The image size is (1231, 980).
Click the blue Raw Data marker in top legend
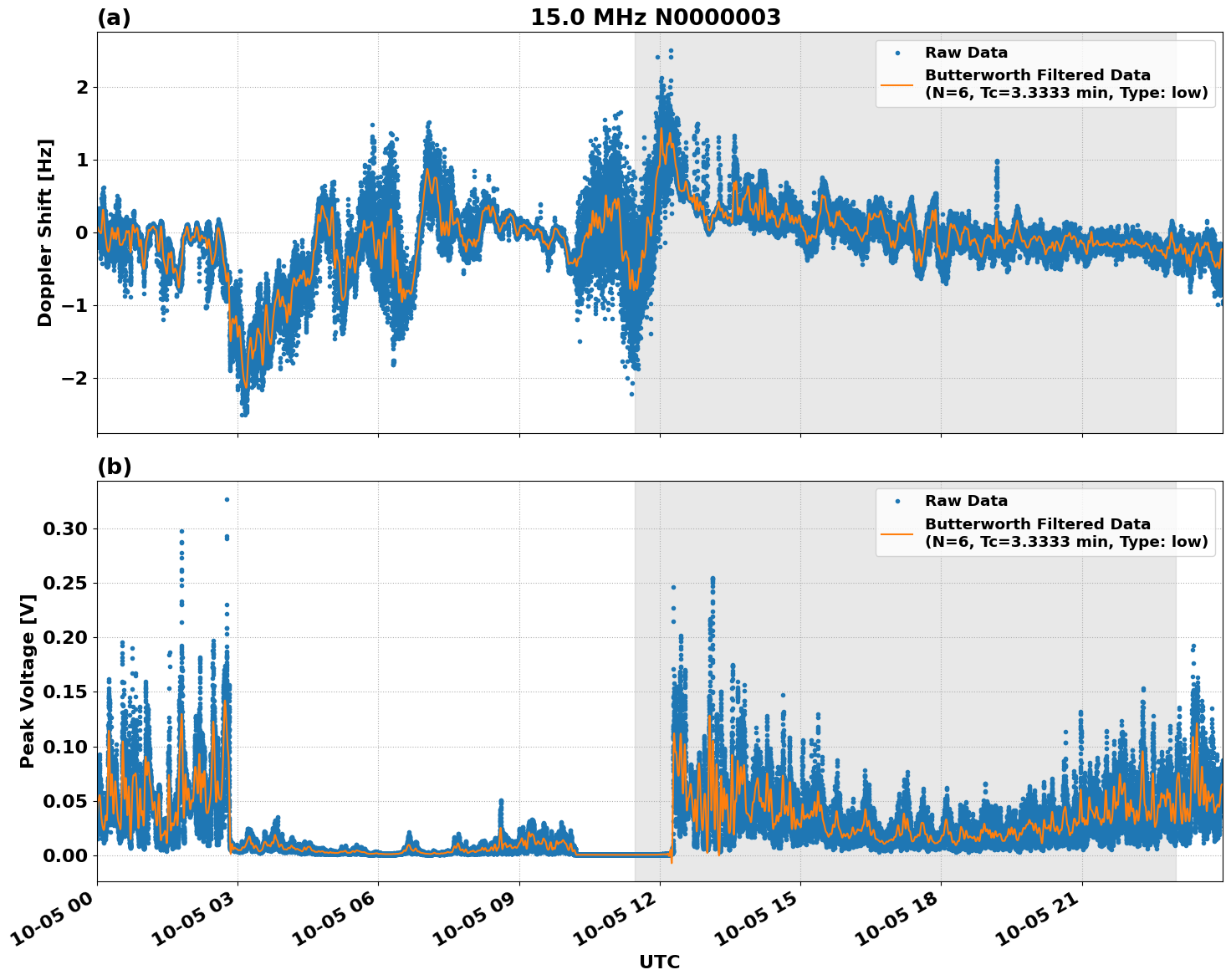coord(897,53)
